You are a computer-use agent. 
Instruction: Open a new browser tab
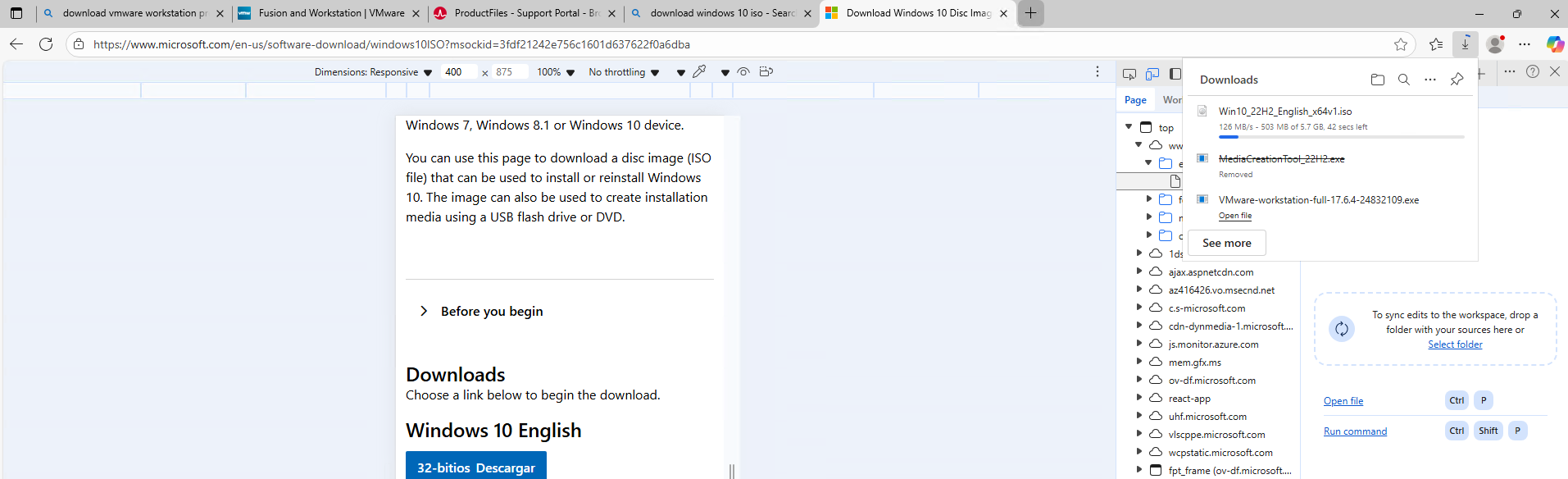tap(1030, 13)
